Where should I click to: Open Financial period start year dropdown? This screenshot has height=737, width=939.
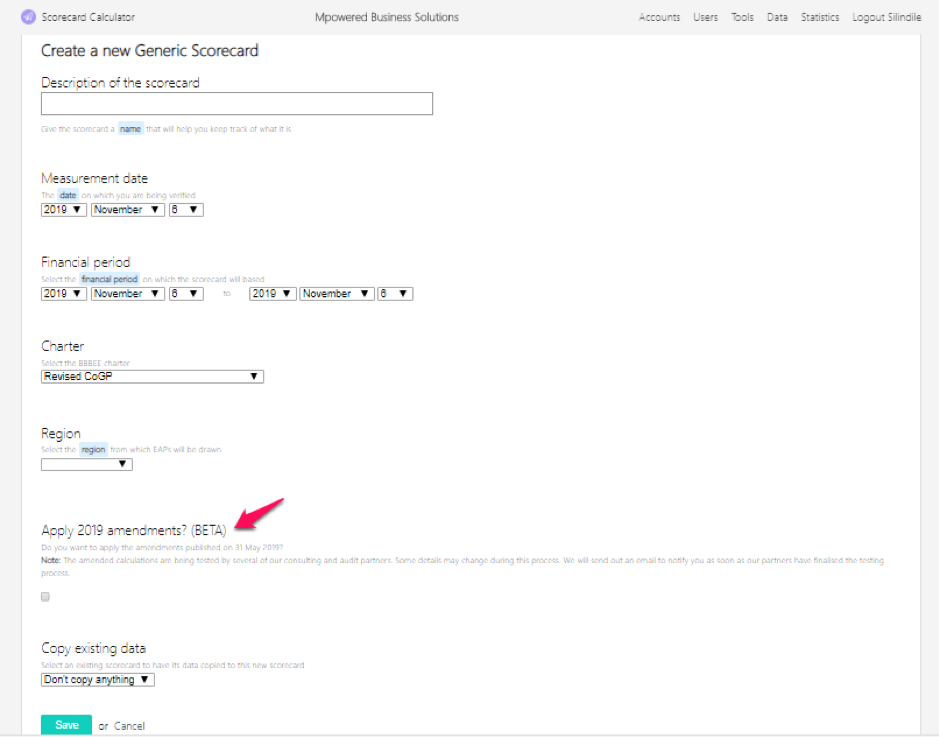point(63,293)
